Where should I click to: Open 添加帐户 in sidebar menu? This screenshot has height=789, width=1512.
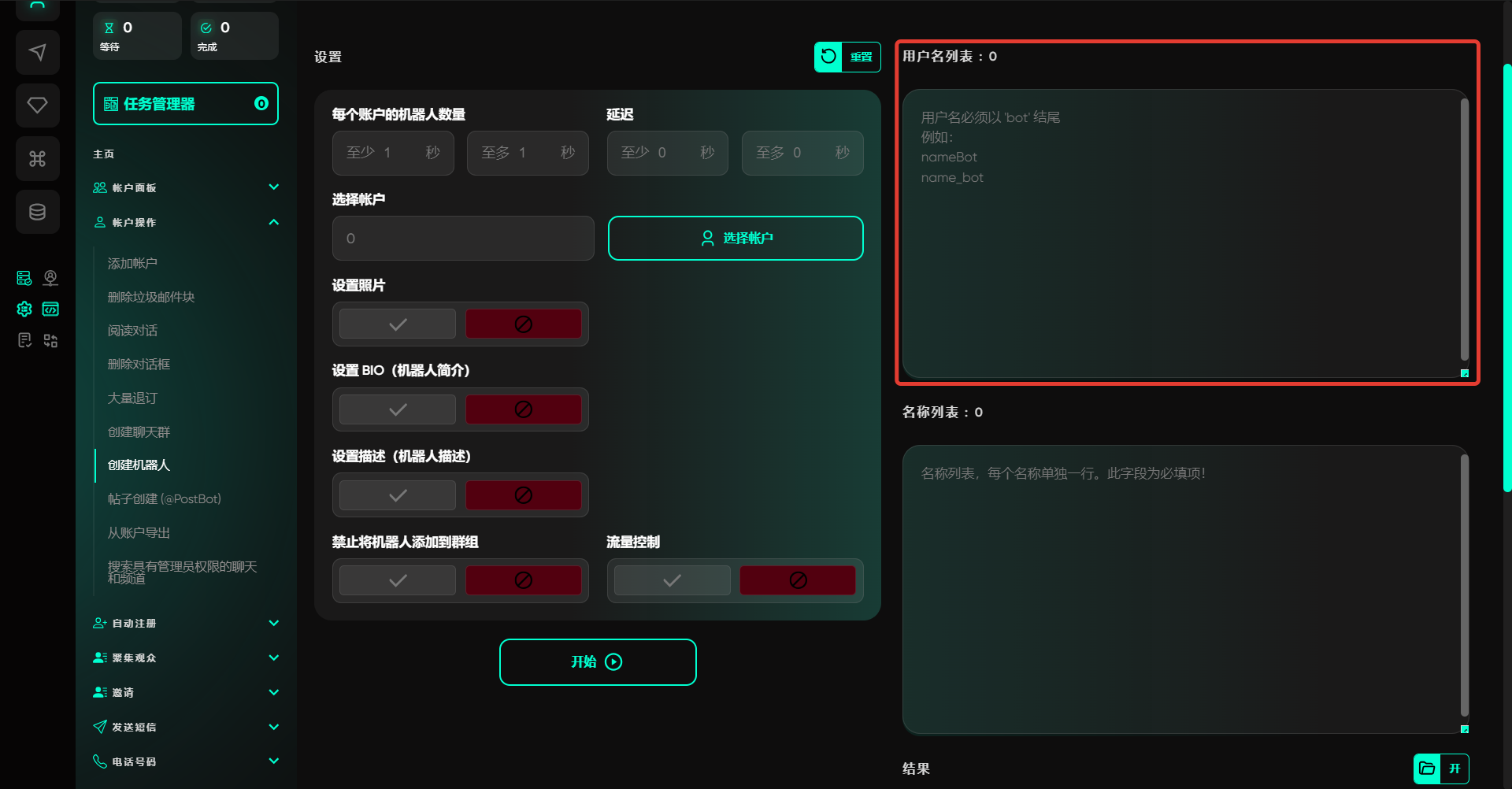(132, 264)
